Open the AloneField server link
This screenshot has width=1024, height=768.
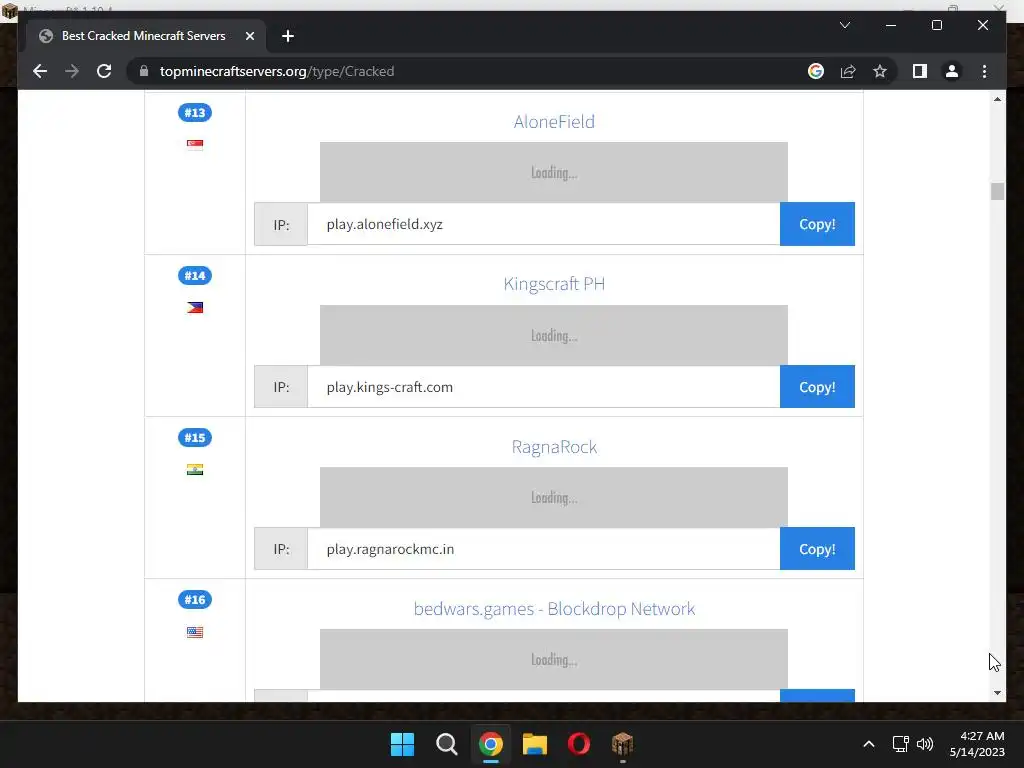pos(554,121)
